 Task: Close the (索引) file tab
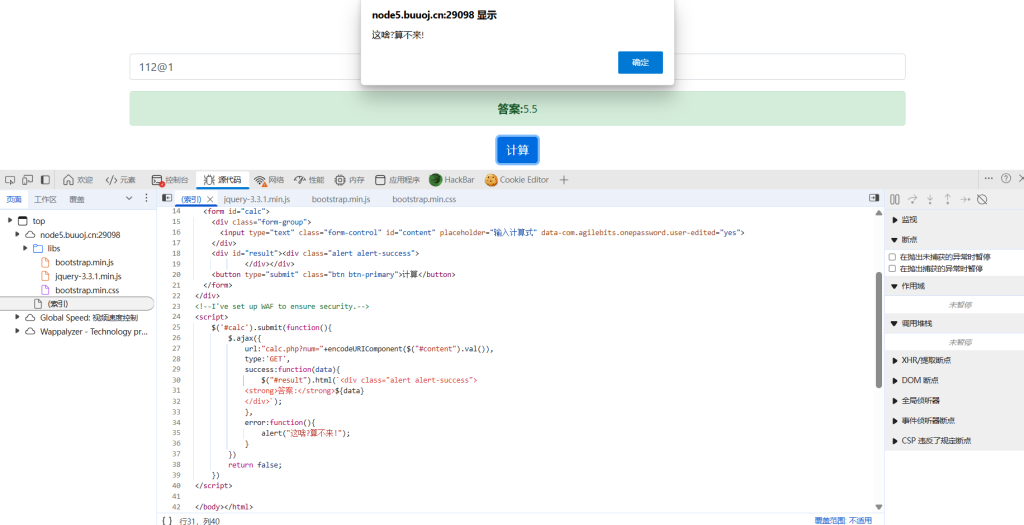210,199
